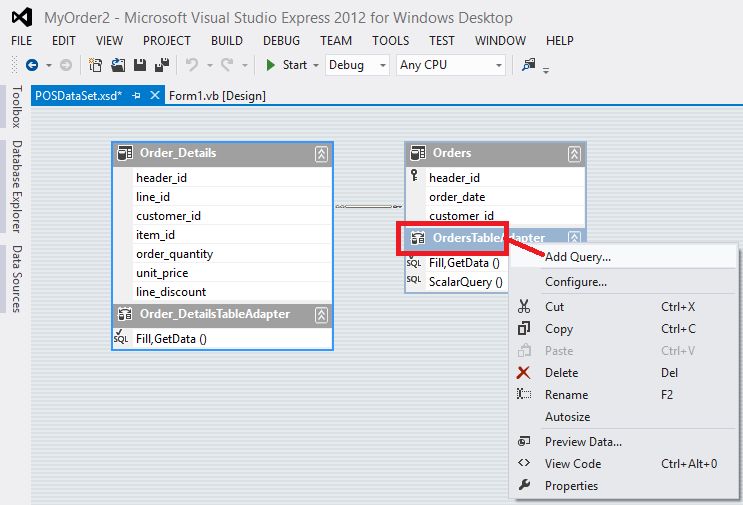Open the Database Explorer side tab
The image size is (743, 505).
(x=17, y=186)
